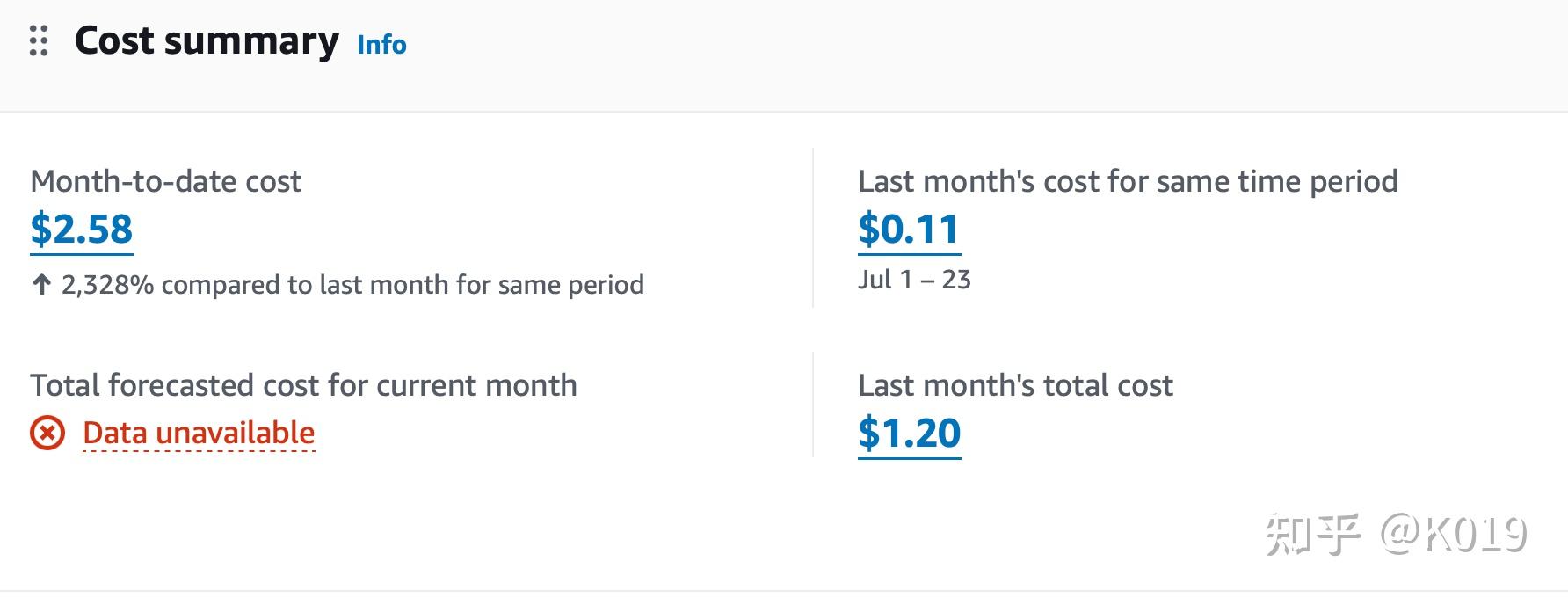Click the Cost summary heading
Image resolution: width=1568 pixels, height=598 pixels.
click(207, 41)
